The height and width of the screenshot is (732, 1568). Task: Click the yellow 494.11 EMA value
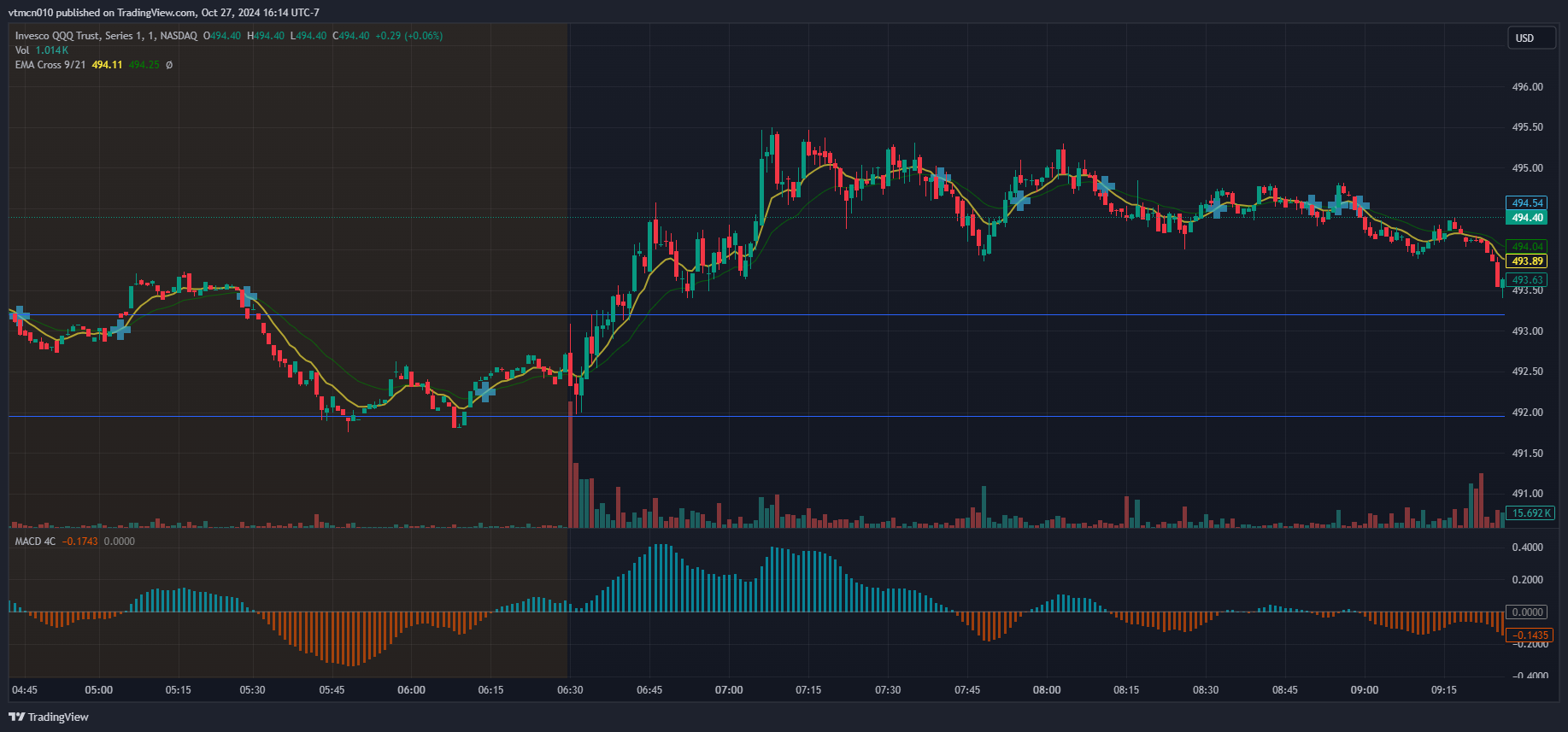point(107,65)
